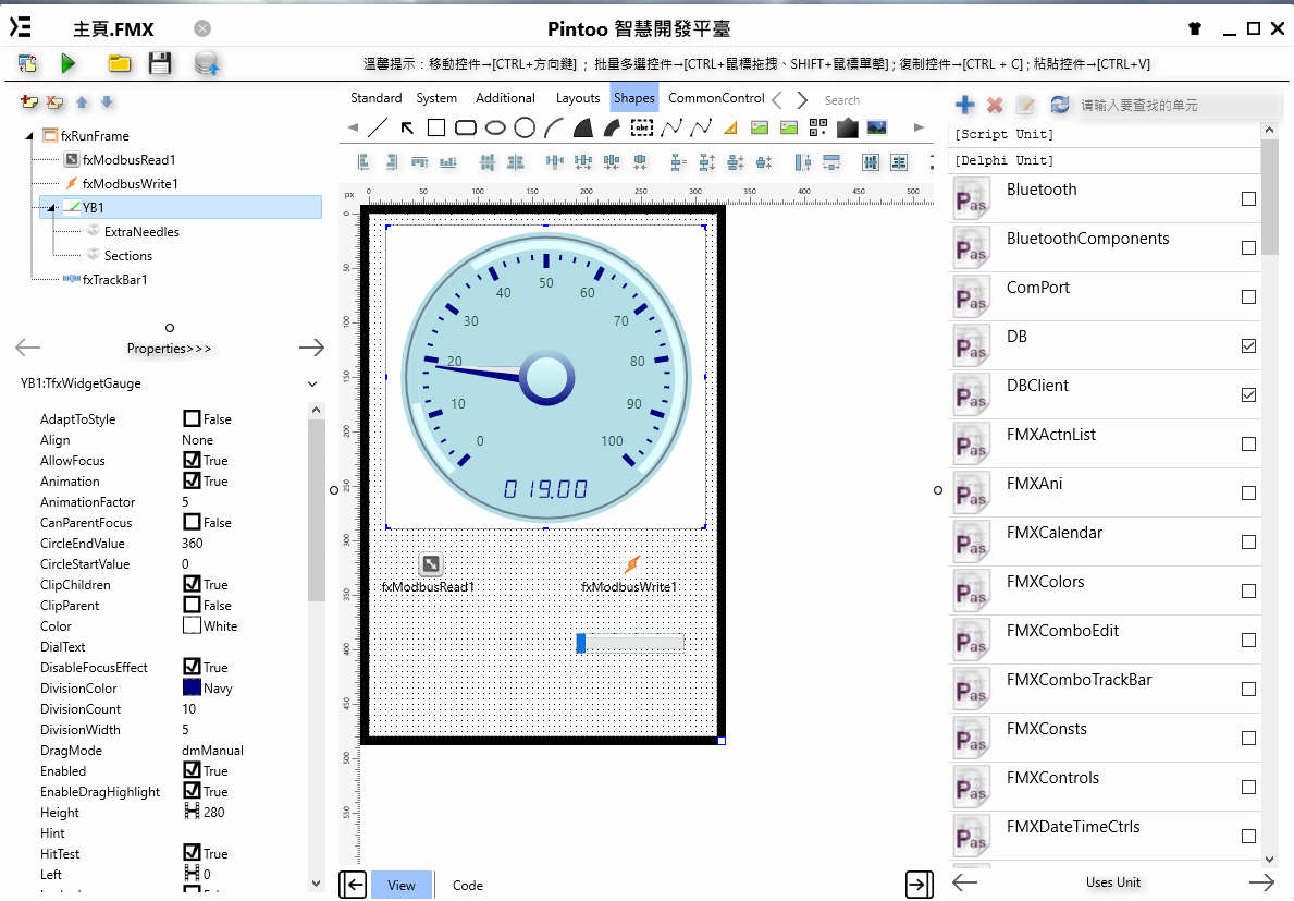This screenshot has width=1294, height=901.
Task: Toggle the AllowFocus checkbox
Action: [x=192, y=460]
